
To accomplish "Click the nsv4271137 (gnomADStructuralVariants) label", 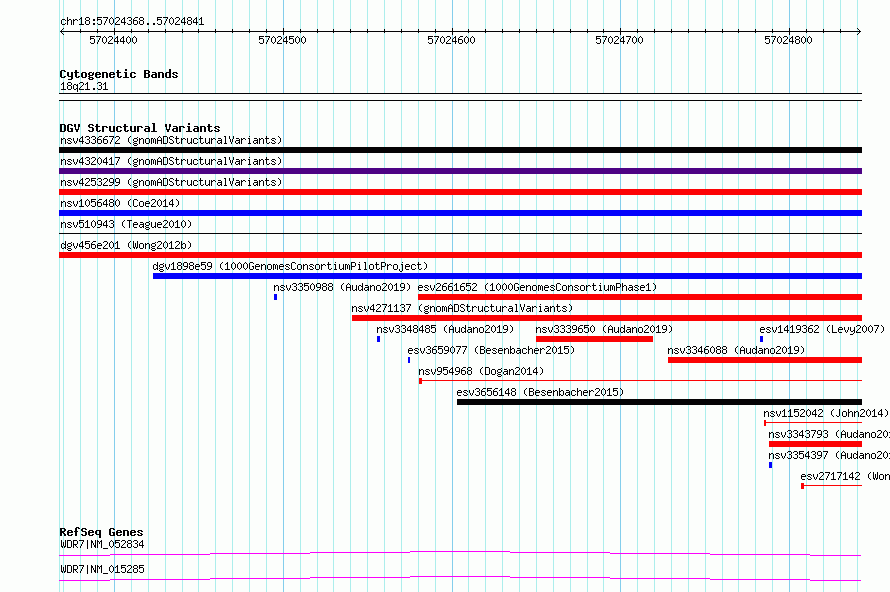I will point(462,308).
